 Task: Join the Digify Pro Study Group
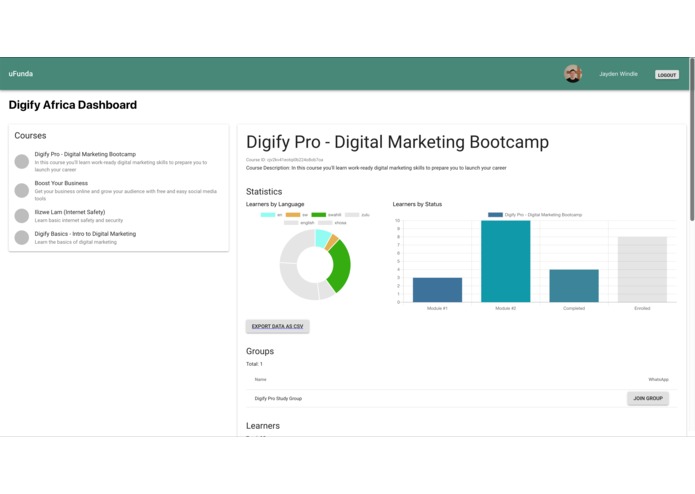point(648,398)
